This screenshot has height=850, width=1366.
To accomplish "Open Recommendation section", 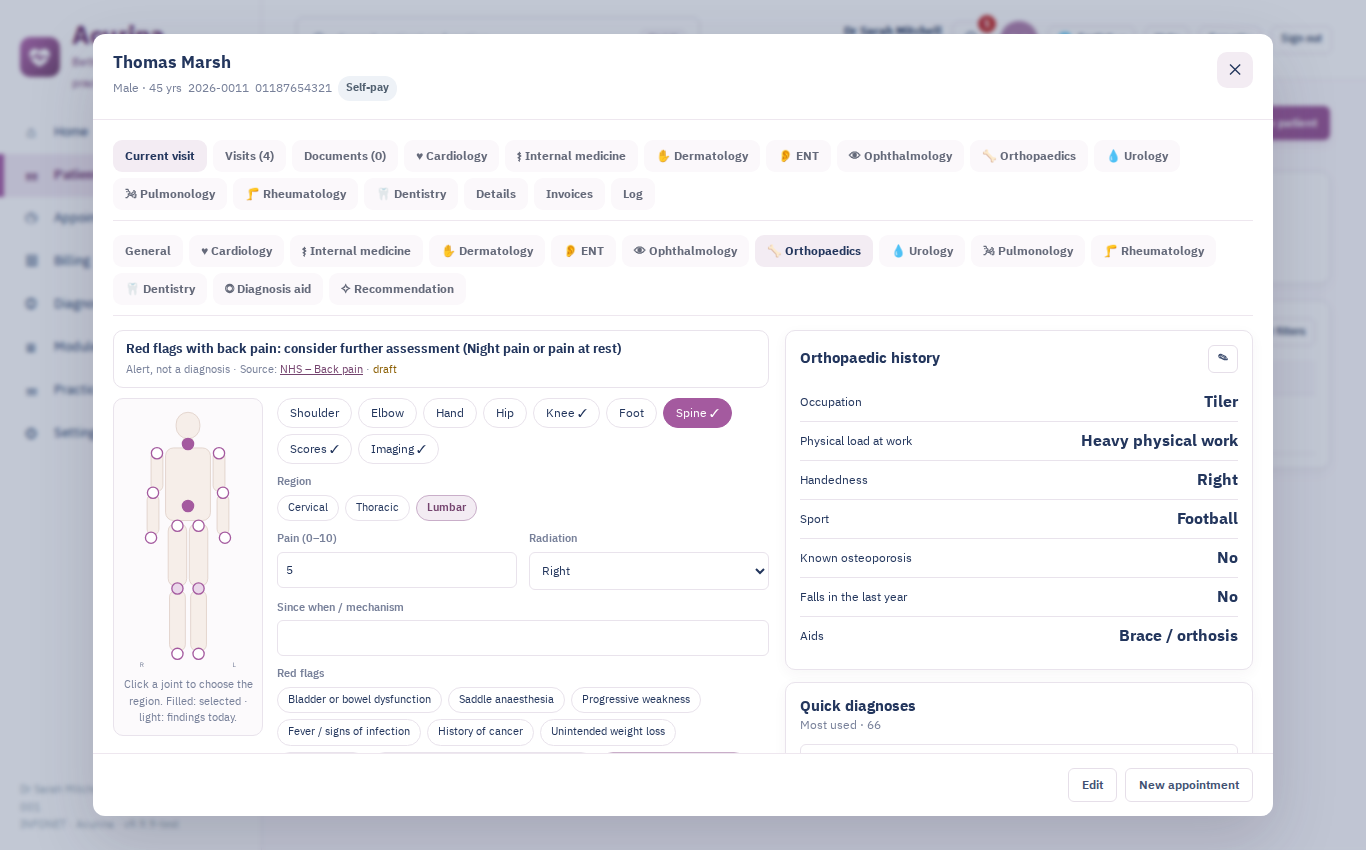I will point(397,289).
